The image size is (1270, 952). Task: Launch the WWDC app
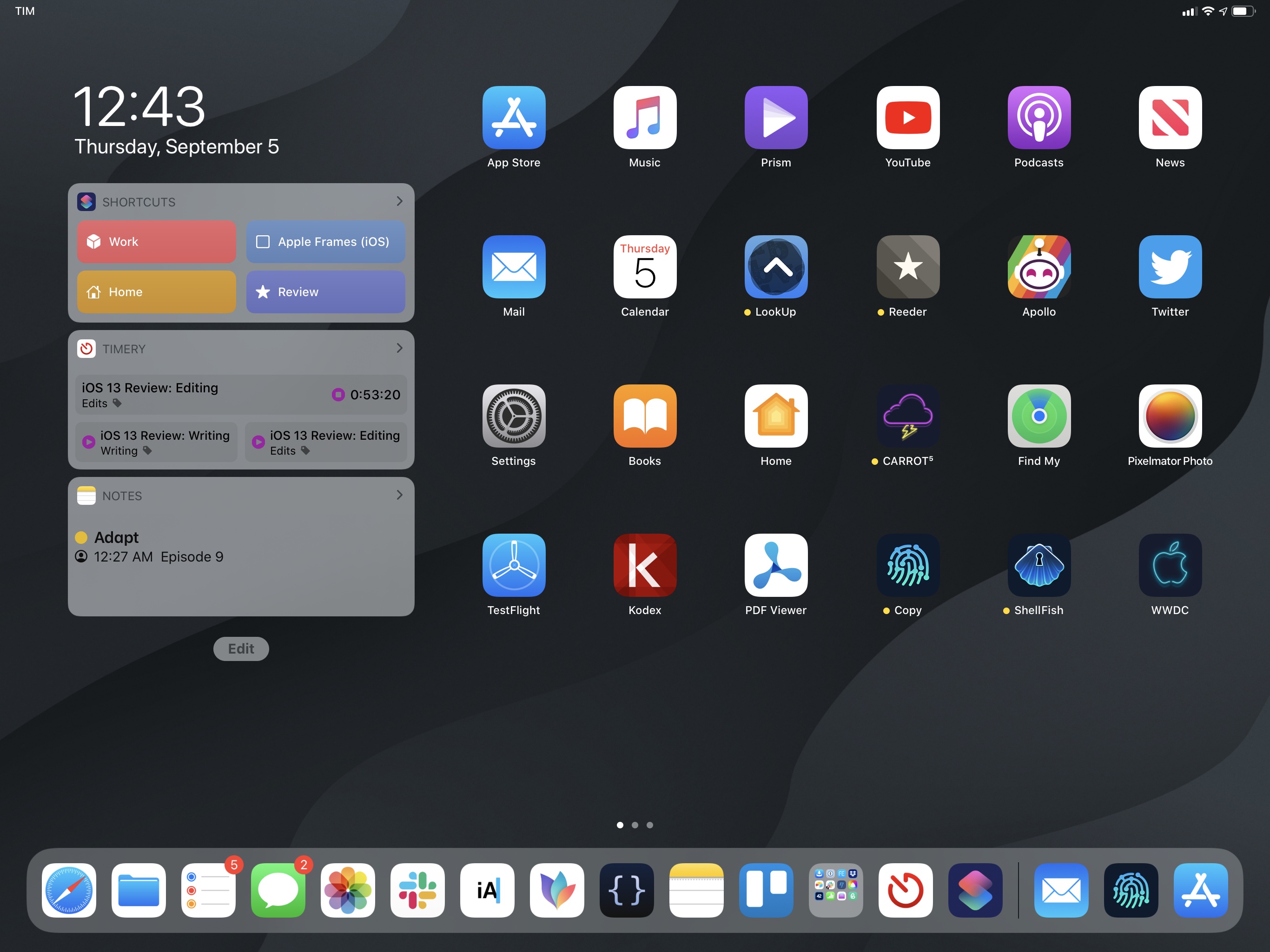click(x=1170, y=566)
